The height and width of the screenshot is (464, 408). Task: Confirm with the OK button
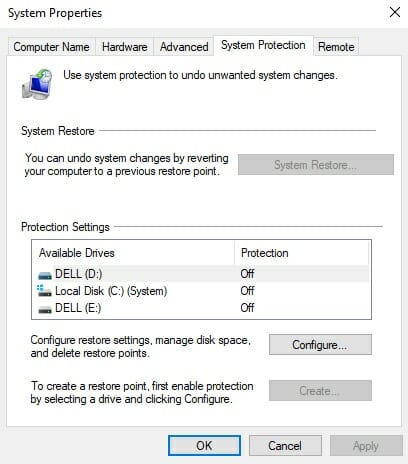pos(204,446)
